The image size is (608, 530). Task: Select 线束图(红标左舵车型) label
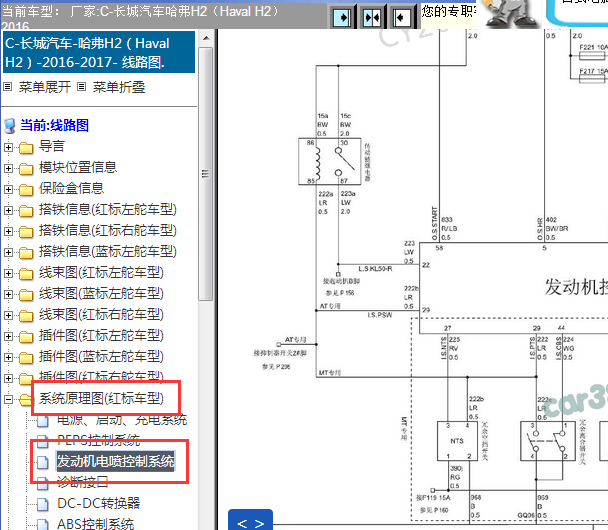point(101,273)
